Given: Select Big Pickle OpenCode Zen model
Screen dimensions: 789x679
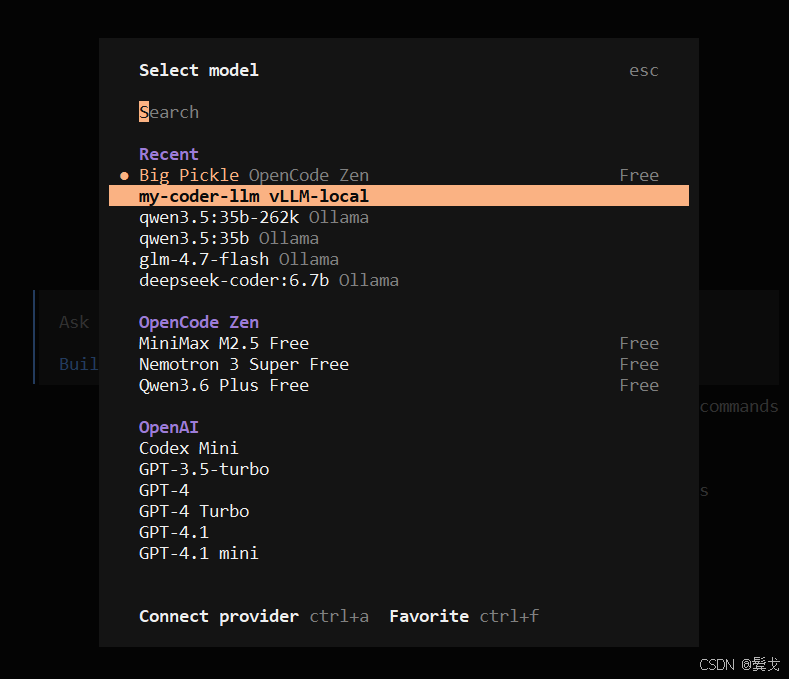Looking at the screenshot, I should (399, 175).
